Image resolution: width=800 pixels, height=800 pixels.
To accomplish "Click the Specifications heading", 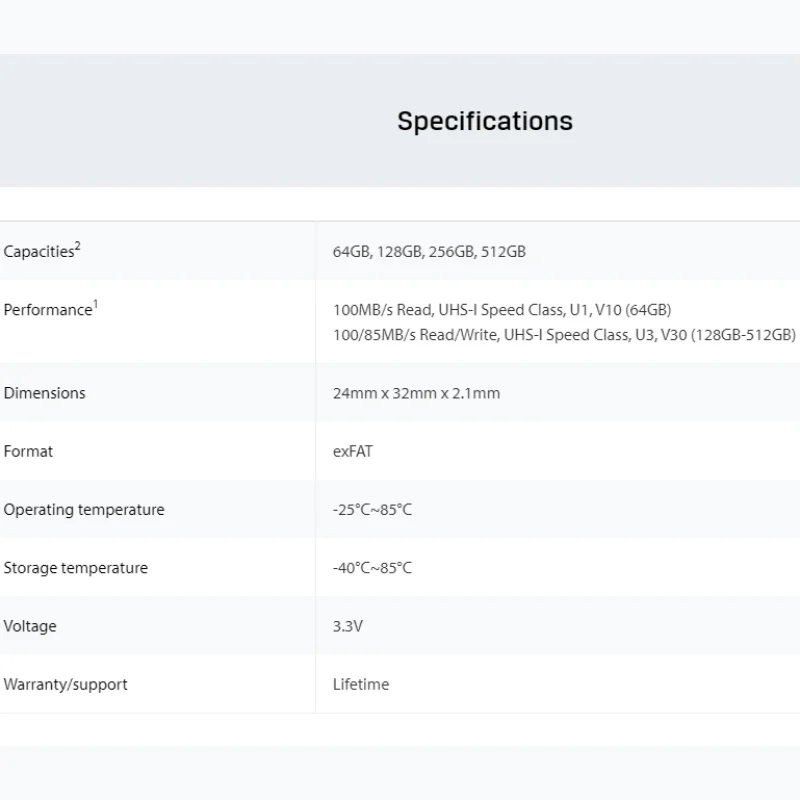I will pos(485,121).
